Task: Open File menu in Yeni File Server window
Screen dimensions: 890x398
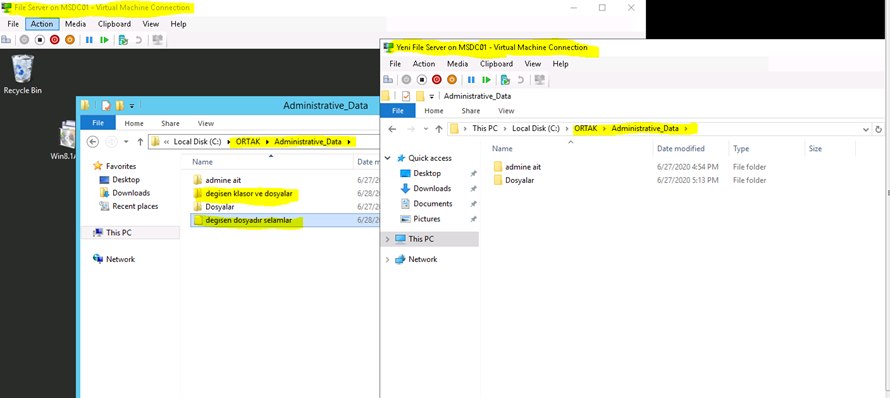Action: pyautogui.click(x=395, y=64)
